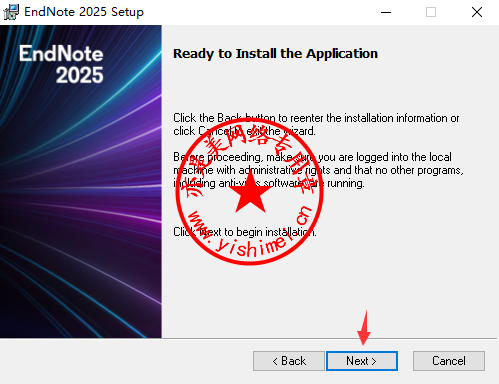Click the sentence about the Back button
The height and width of the screenshot is (384, 499).
click(x=316, y=124)
